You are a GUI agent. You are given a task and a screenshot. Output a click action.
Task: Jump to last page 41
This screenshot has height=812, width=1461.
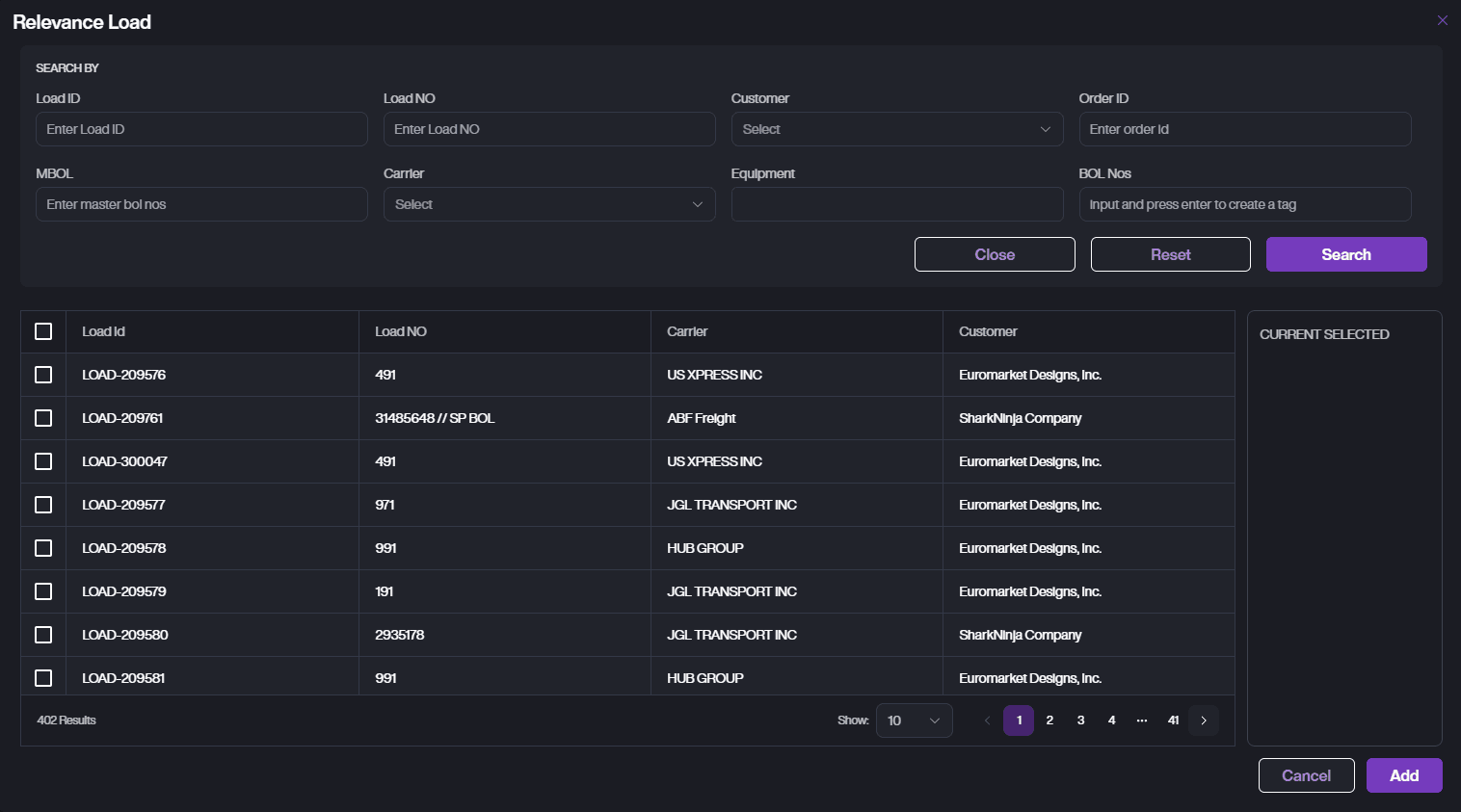tap(1173, 720)
